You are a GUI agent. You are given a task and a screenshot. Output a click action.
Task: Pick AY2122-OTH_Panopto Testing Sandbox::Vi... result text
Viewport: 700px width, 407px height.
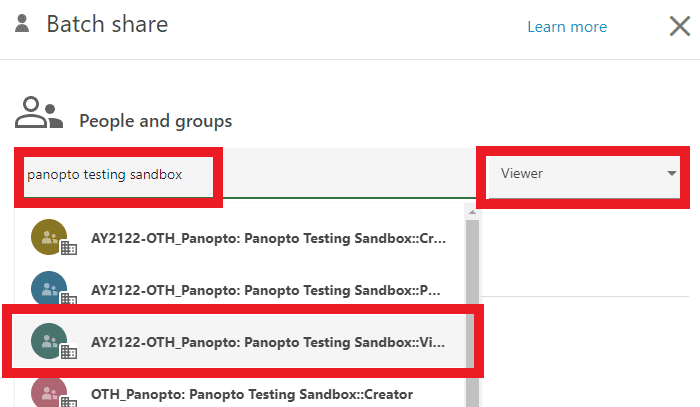[268, 340]
